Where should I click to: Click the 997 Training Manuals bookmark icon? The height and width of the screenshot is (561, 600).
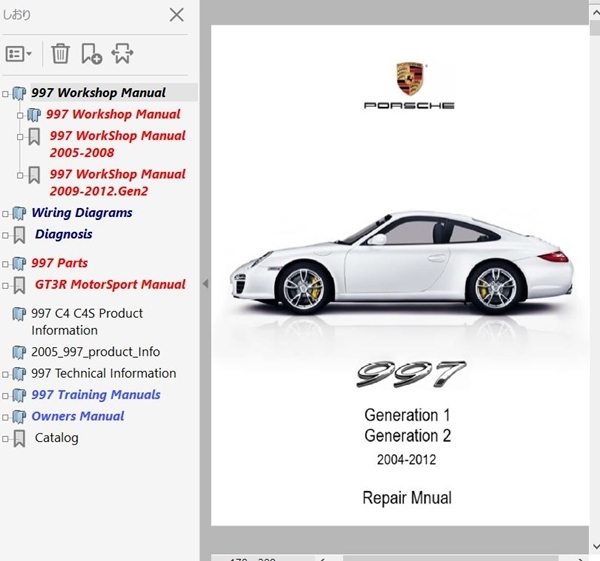[19, 395]
